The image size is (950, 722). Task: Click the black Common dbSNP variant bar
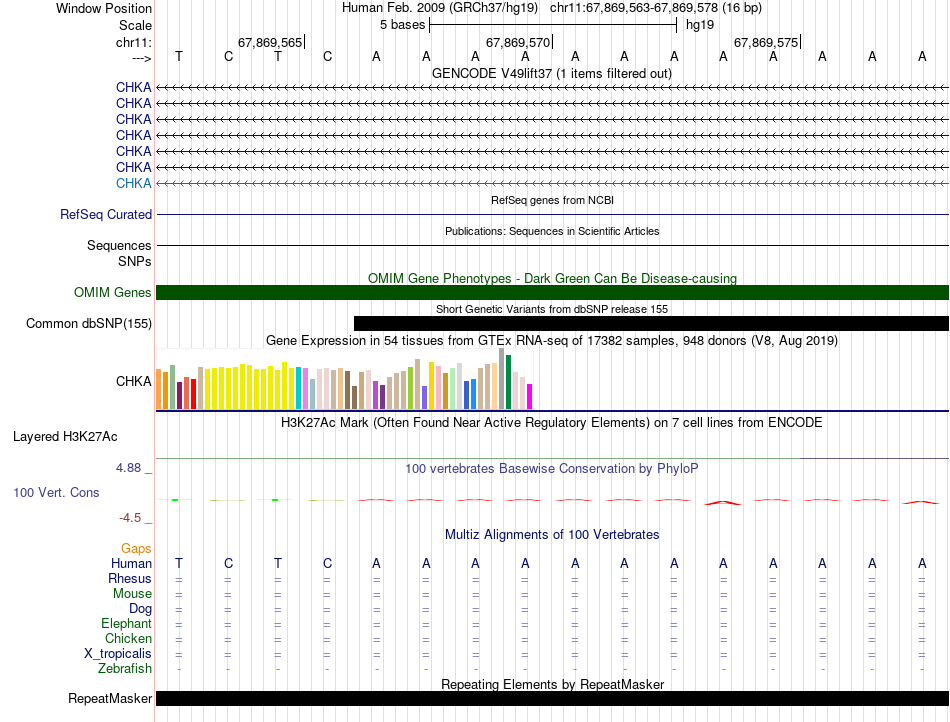(651, 323)
